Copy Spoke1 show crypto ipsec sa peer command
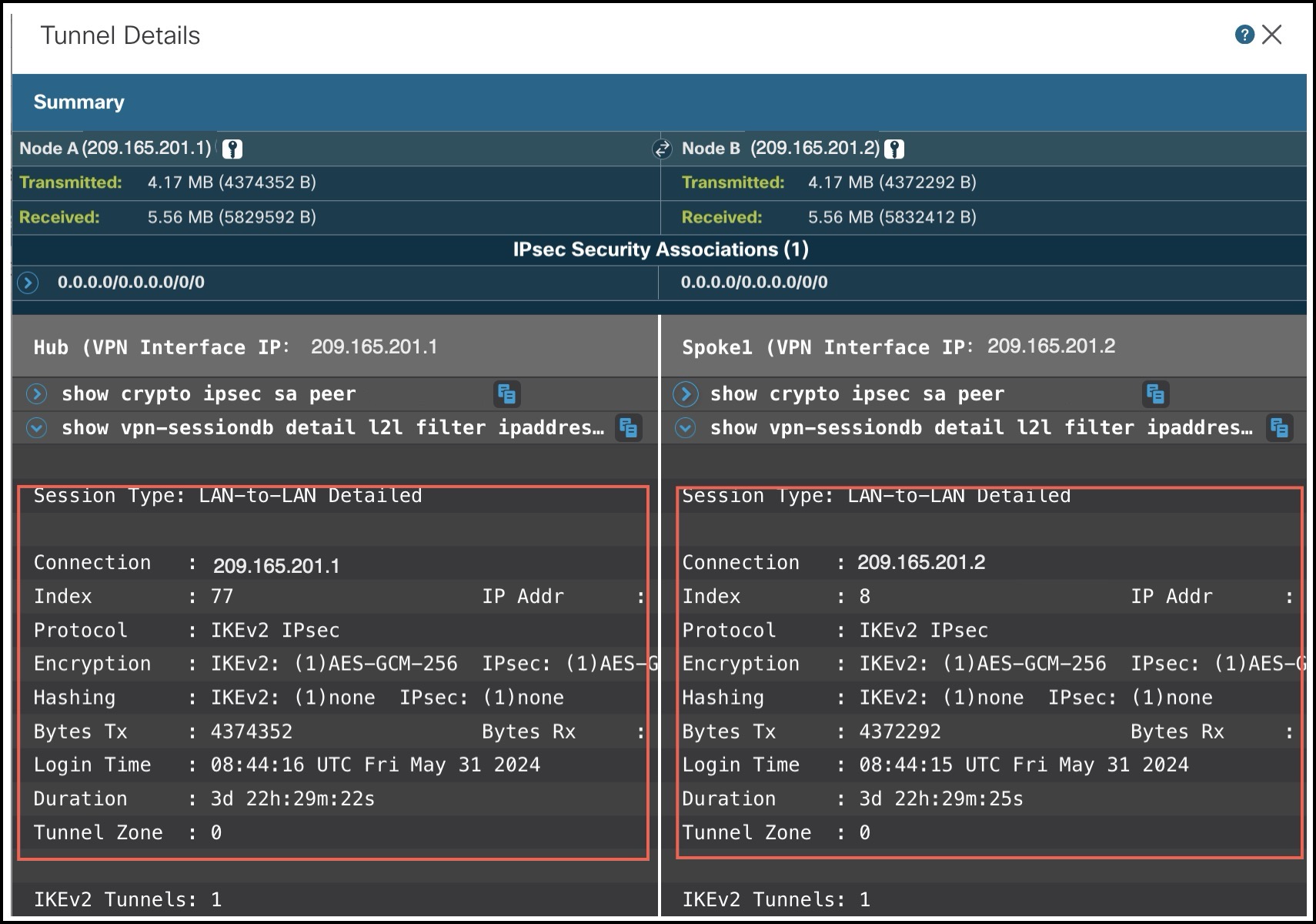The height and width of the screenshot is (924, 1316). [x=1155, y=394]
